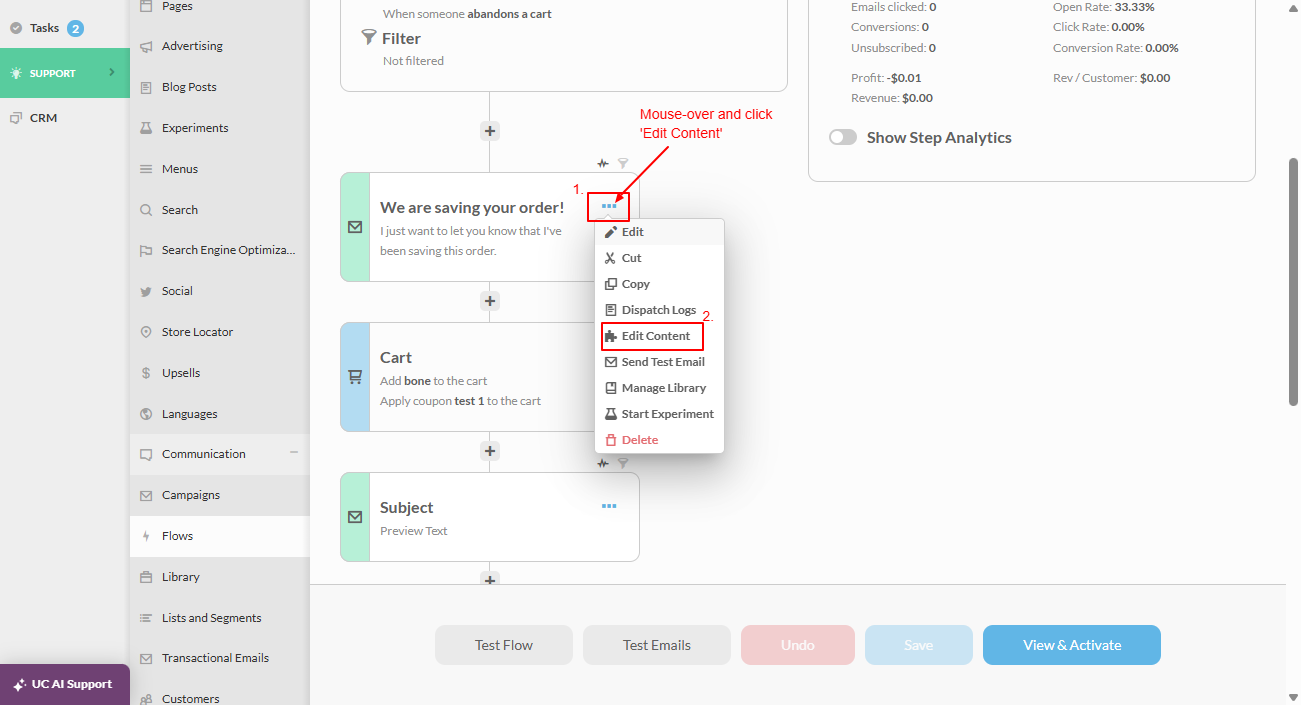Viewport: 1301px width, 705px height.
Task: Choose Send Test Email menu entry
Action: [659, 362]
